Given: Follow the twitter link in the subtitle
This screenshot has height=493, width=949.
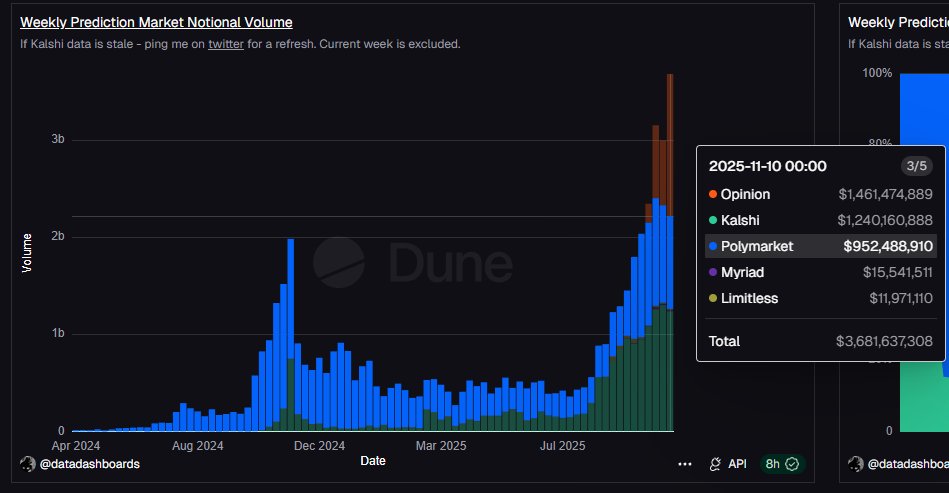Looking at the screenshot, I should click(x=226, y=44).
